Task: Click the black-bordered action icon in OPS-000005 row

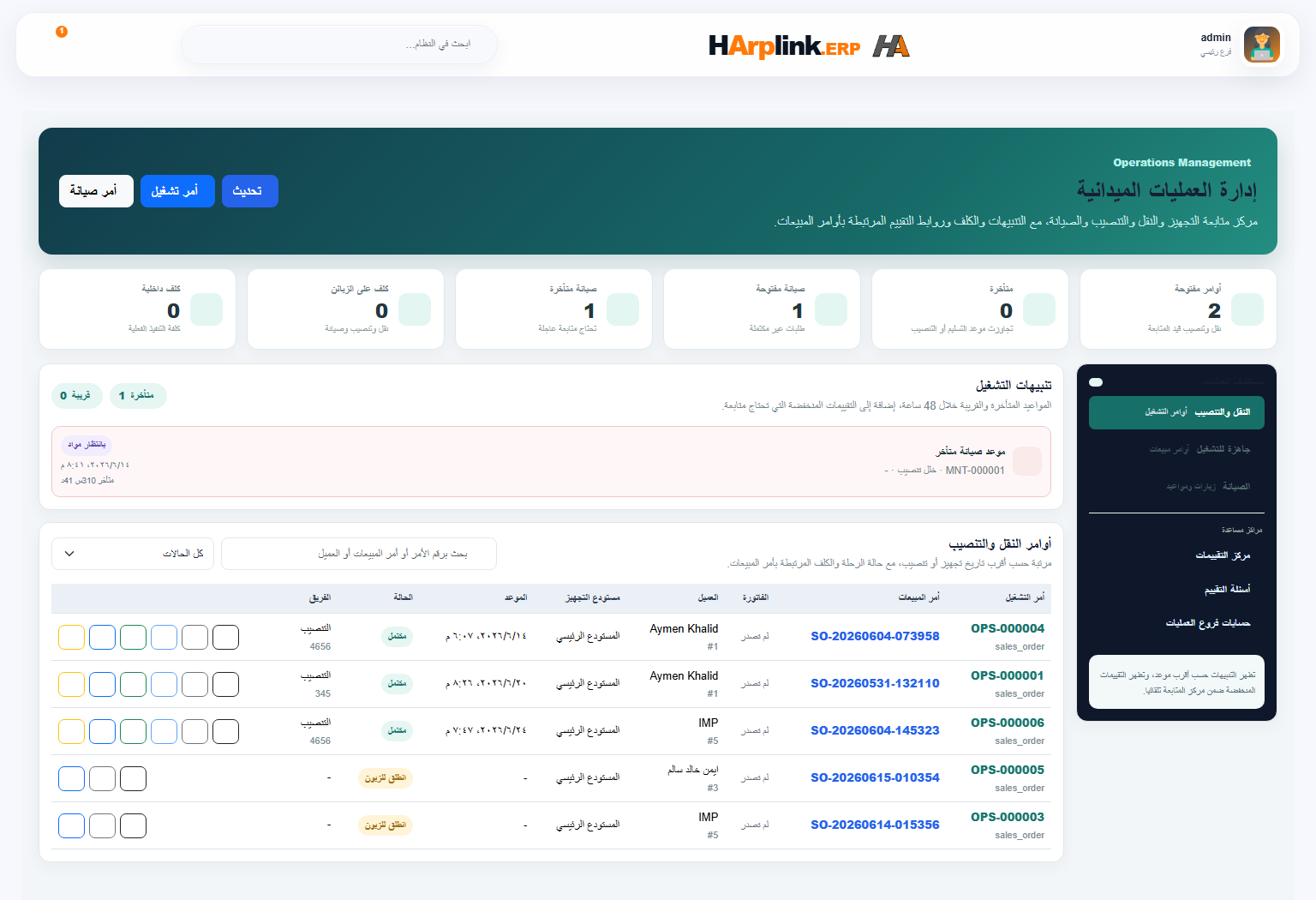Action: pos(134,778)
